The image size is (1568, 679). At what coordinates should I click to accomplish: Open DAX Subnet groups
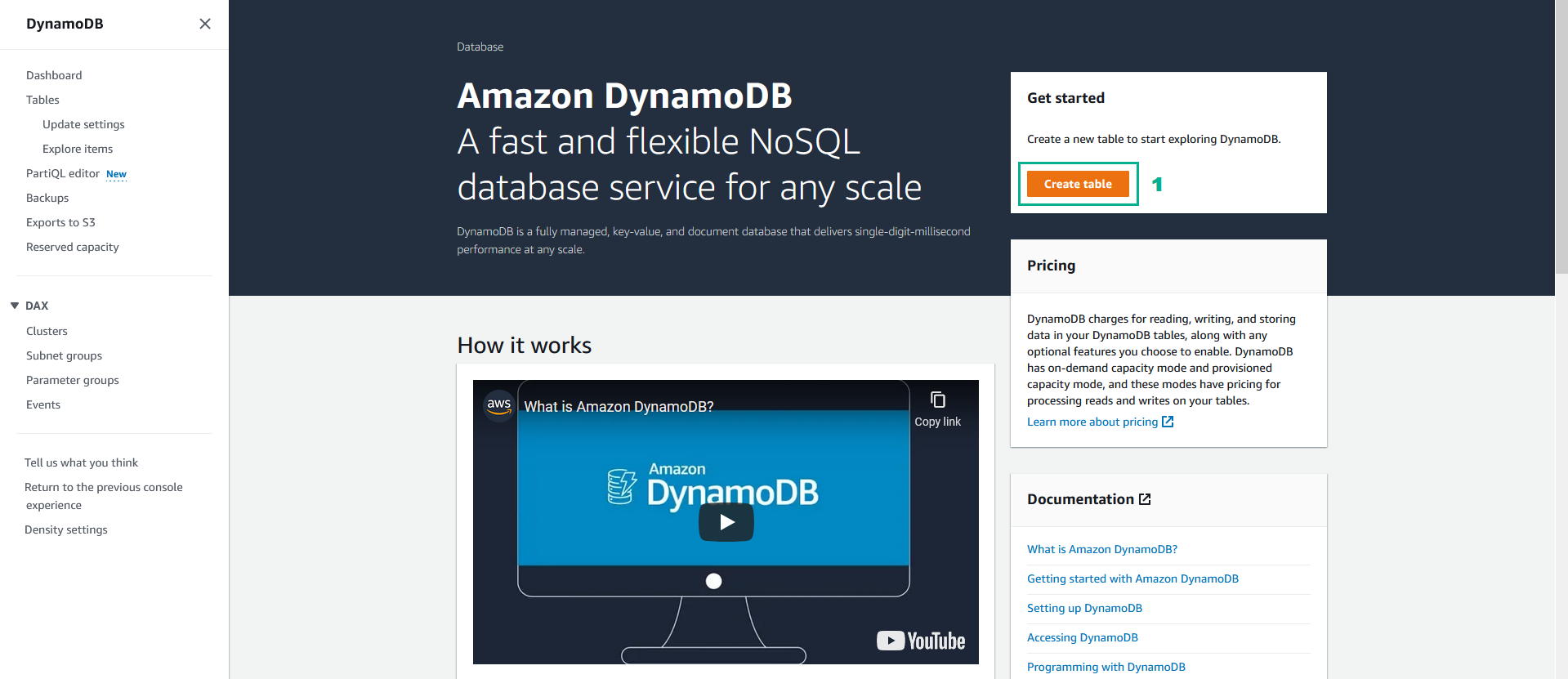tap(64, 355)
